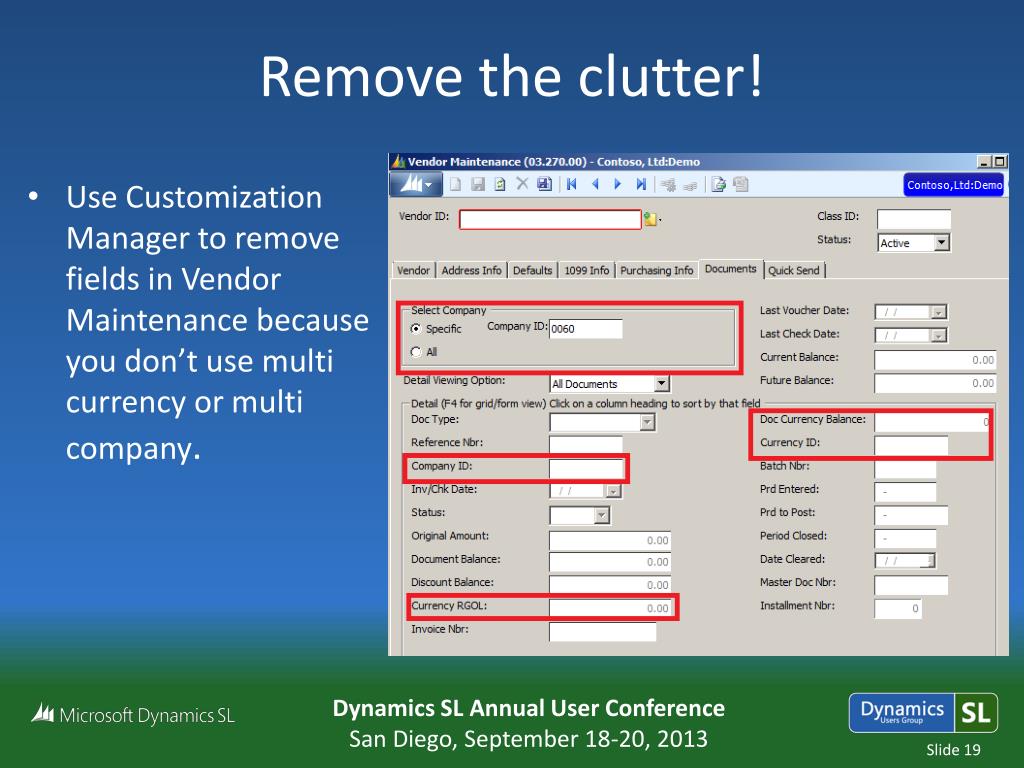Viewport: 1024px width, 768px height.
Task: Click the Class ID input field
Action: (x=914, y=219)
